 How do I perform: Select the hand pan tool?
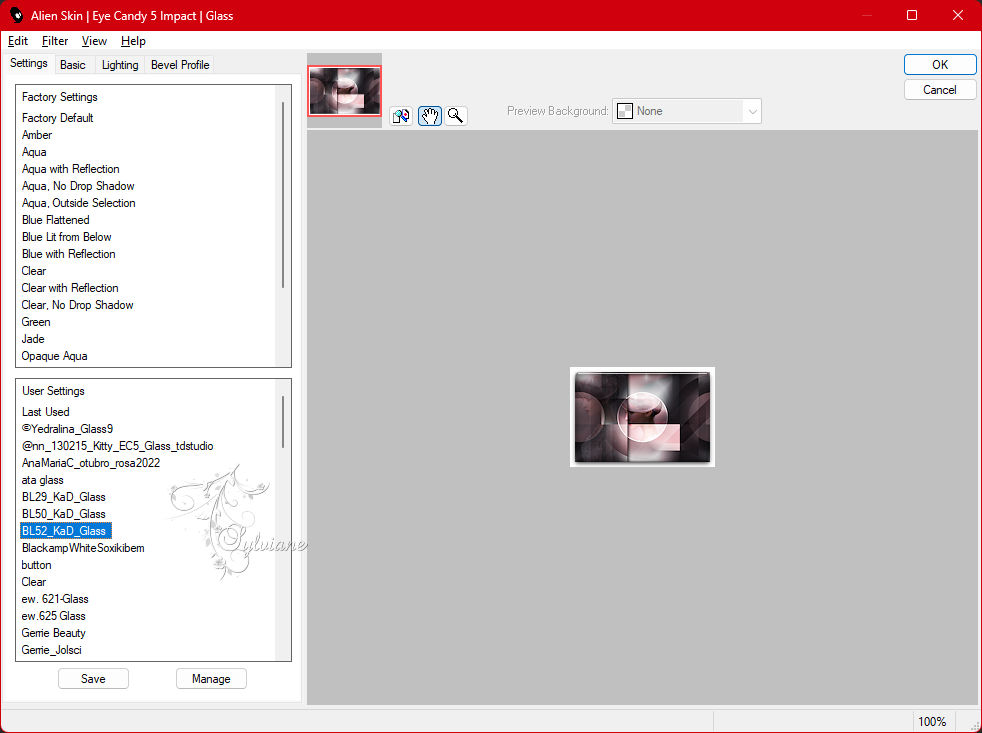(430, 116)
